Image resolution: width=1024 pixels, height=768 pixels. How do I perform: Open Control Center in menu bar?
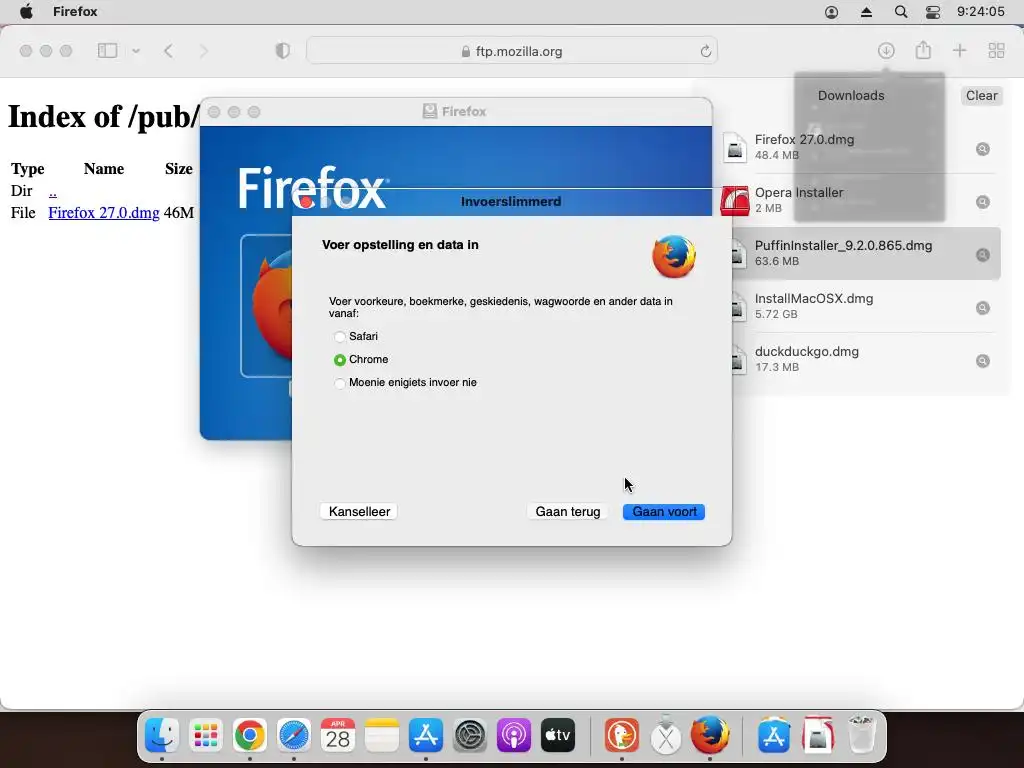(x=933, y=12)
